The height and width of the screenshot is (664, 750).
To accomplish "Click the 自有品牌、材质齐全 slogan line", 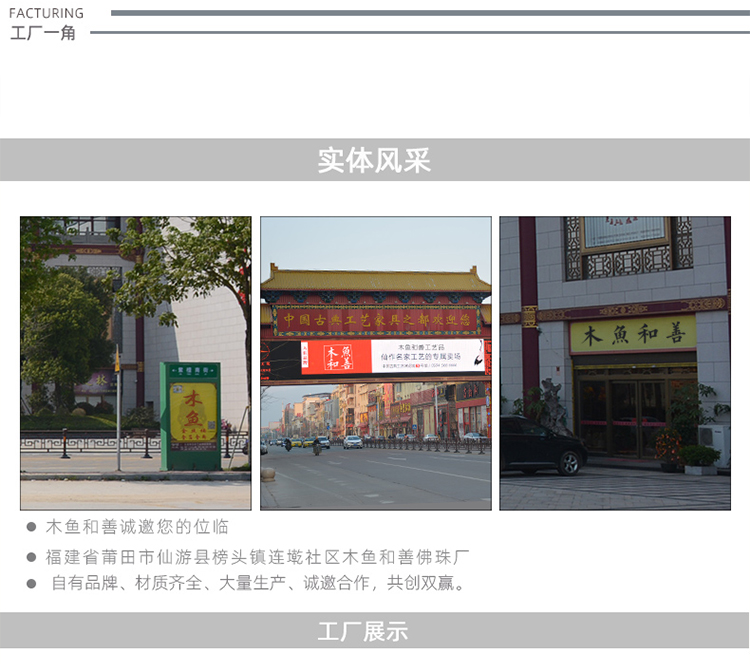I will tap(257, 583).
